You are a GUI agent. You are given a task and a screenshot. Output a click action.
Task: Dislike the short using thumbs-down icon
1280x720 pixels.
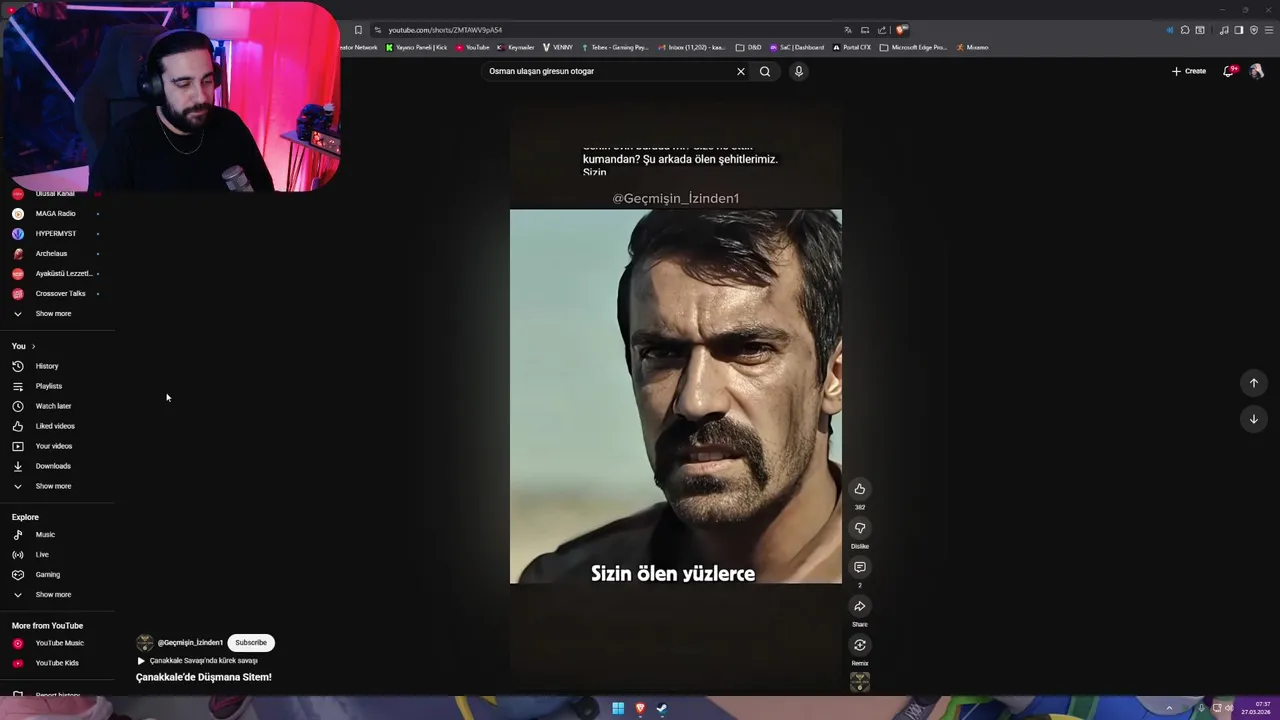(859, 528)
